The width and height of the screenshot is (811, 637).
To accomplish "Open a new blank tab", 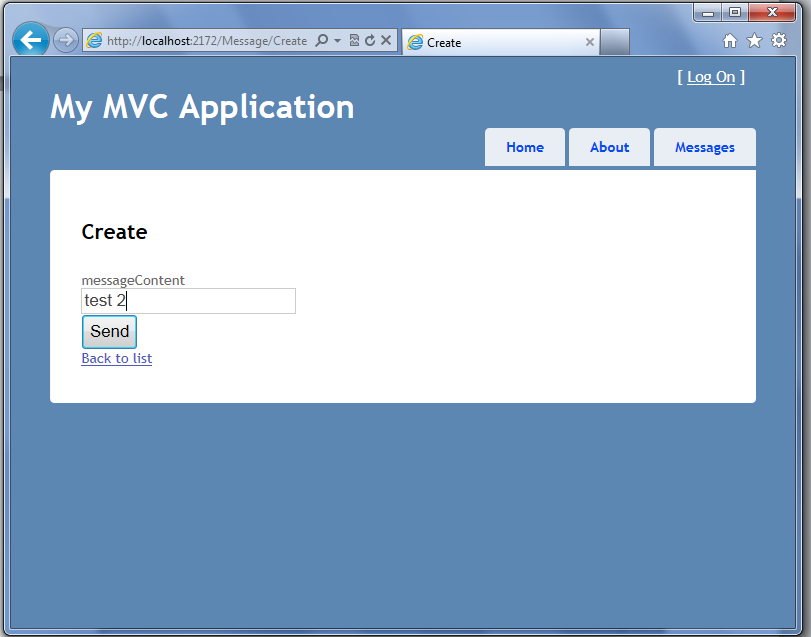I will (x=615, y=42).
